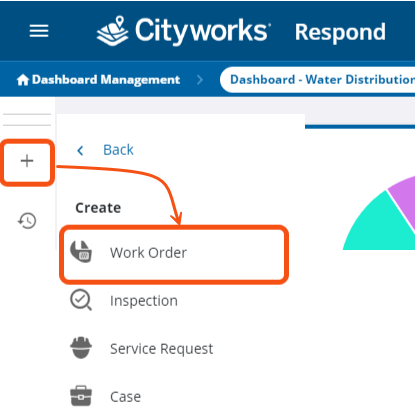Click the back chevron arrow
This screenshot has width=415, height=411.
click(80, 151)
